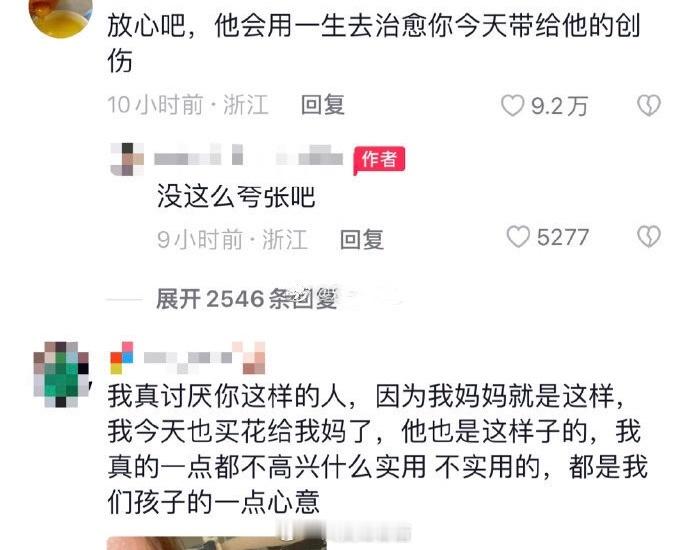Screen dimensions: 690x550
Task: Click the colorful badge beside third commenter's name
Action: pyautogui.click(x=122, y=358)
